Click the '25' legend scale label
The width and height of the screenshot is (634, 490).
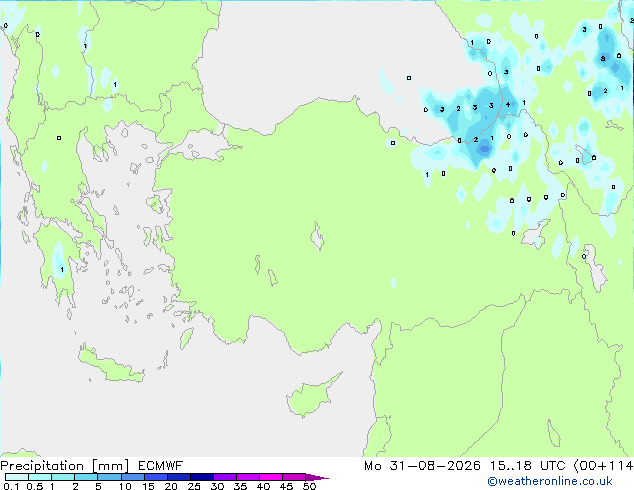pos(194,486)
